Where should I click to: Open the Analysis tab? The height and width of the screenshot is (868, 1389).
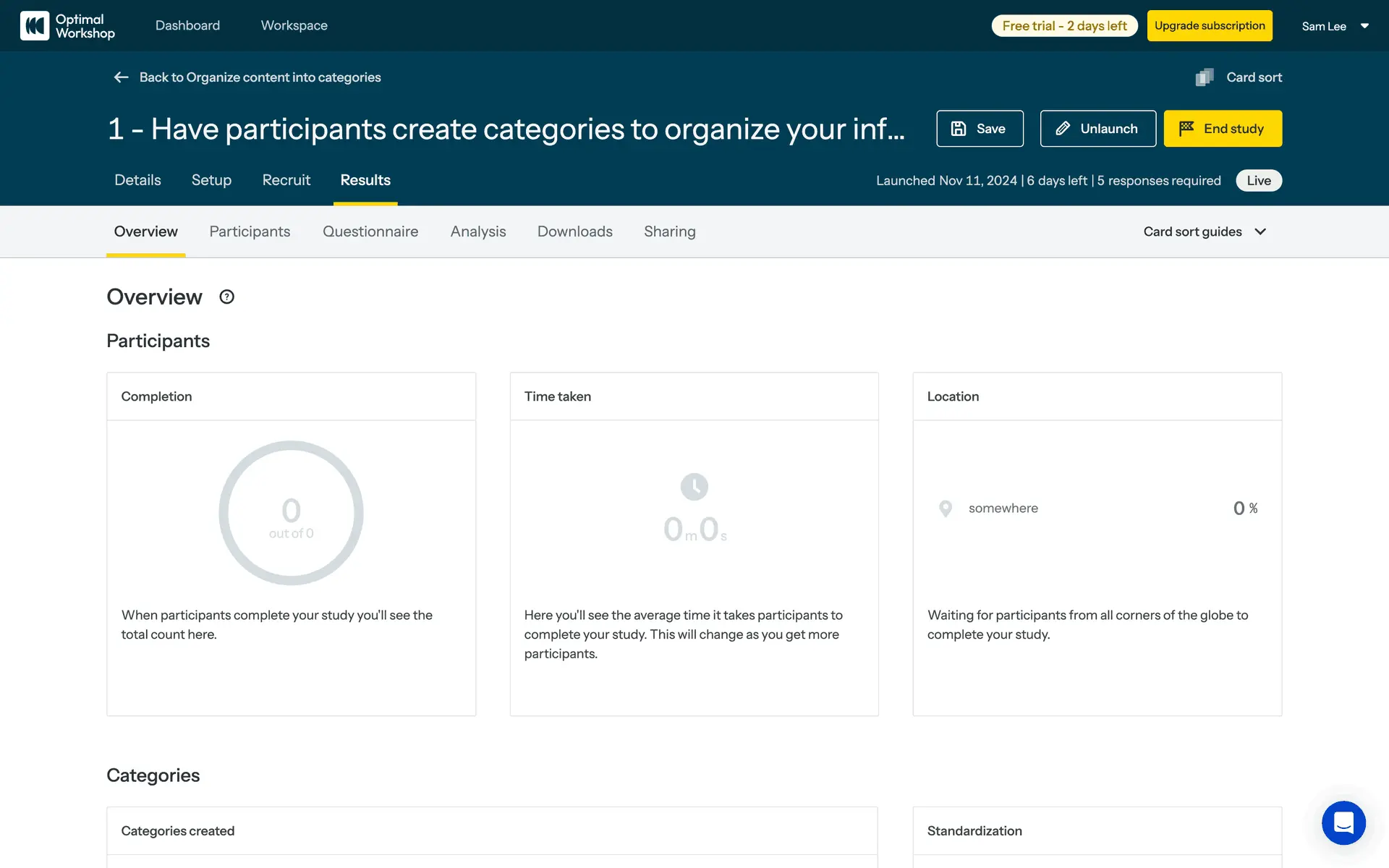click(477, 231)
